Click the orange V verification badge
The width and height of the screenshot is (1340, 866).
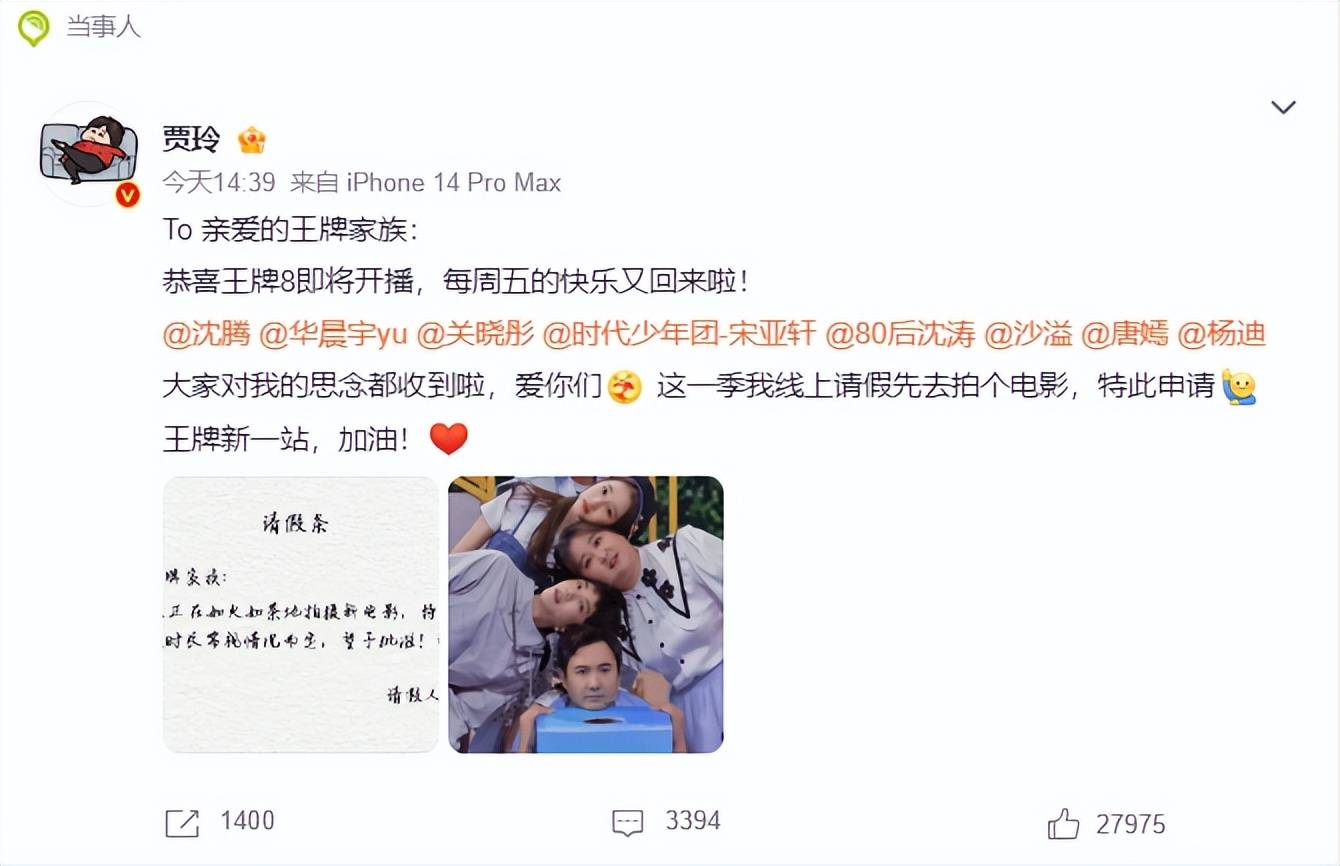127,195
